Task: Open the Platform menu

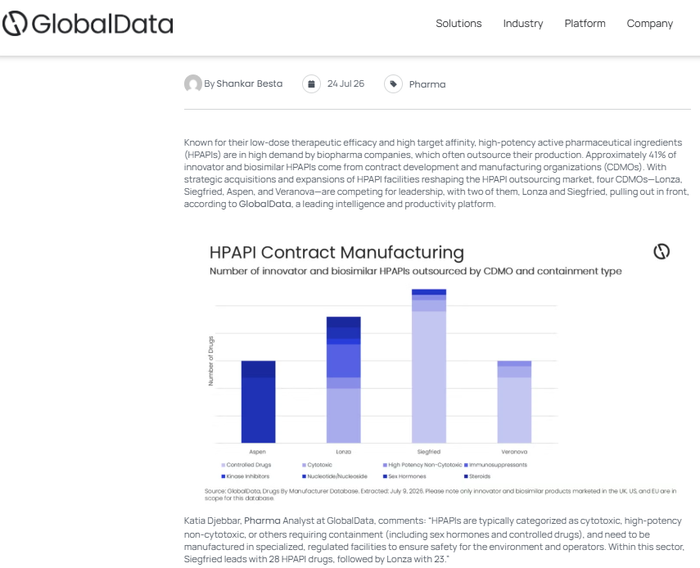Action: click(585, 23)
